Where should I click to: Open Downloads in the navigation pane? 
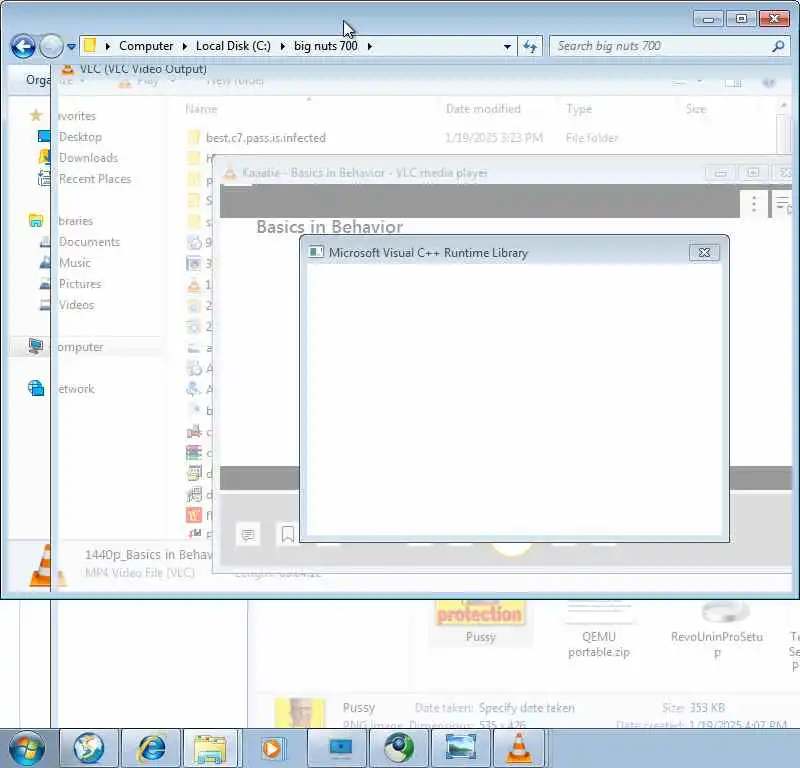click(88, 158)
